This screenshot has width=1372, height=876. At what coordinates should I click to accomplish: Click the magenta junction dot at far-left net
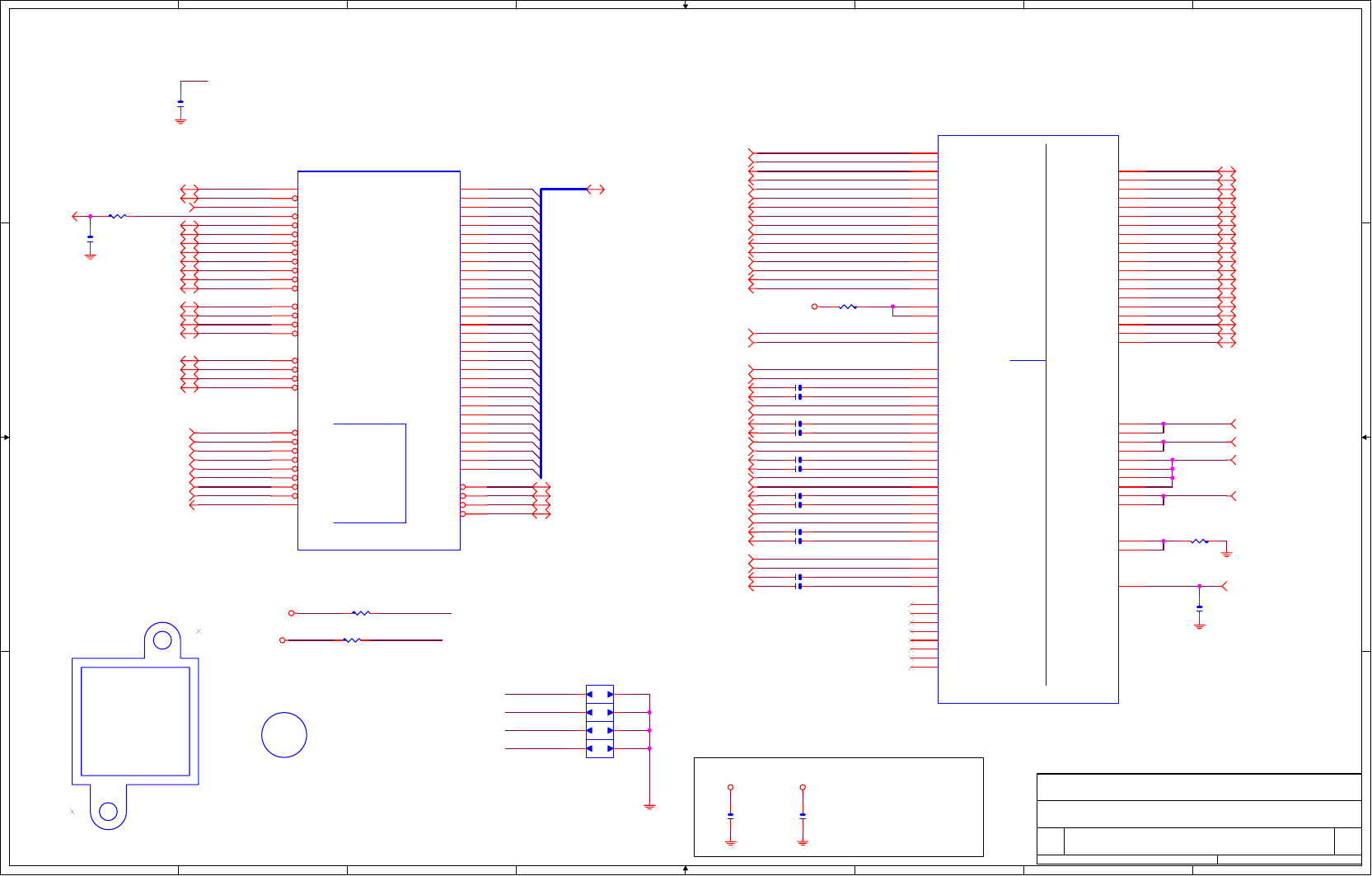point(90,217)
